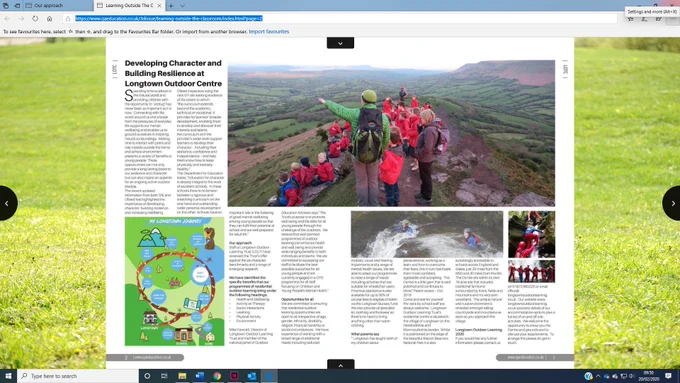
Task: Open Chrome from the taskbar
Action: pos(217,376)
